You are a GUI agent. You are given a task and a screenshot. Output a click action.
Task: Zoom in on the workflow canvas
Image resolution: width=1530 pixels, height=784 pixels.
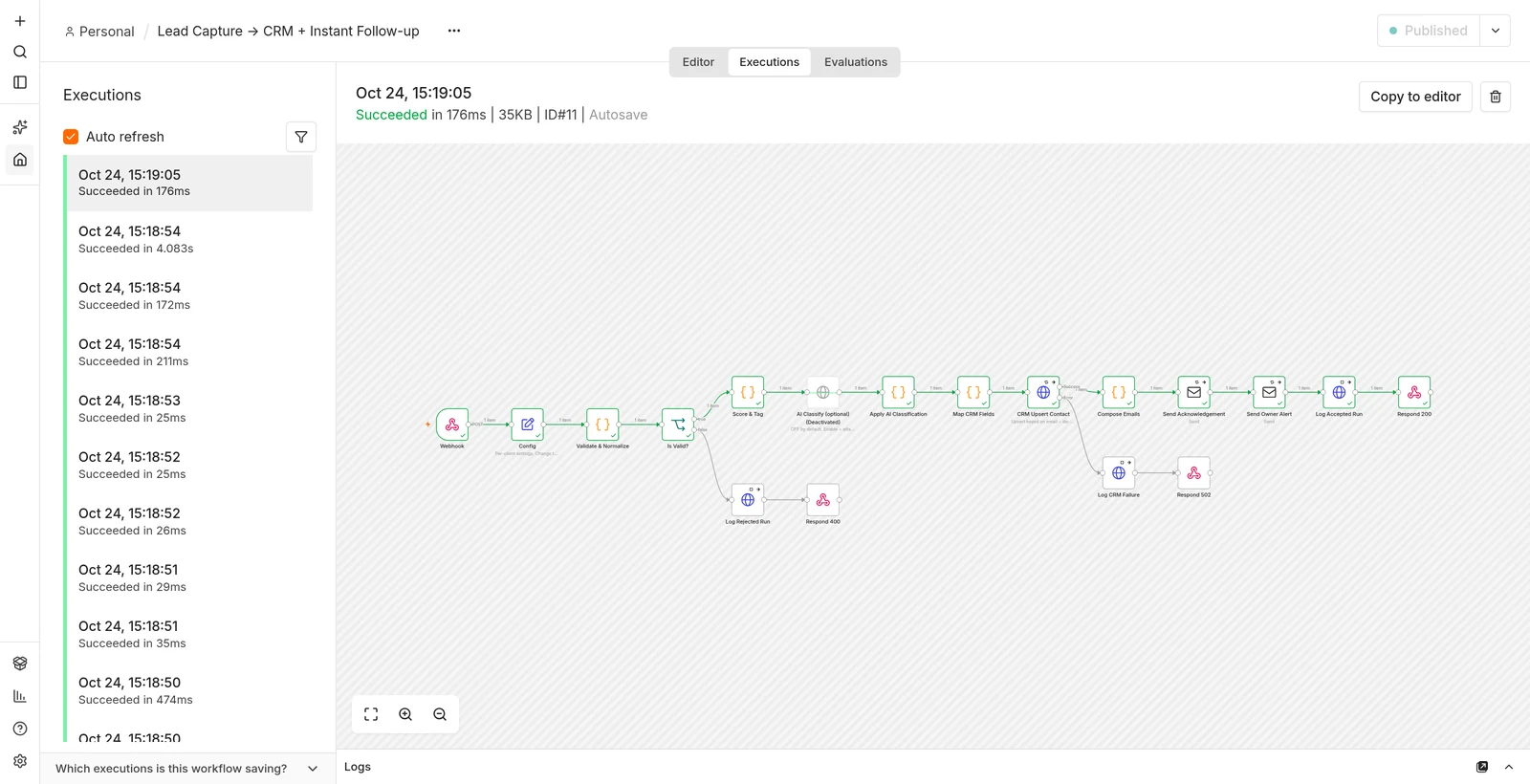[x=405, y=714]
